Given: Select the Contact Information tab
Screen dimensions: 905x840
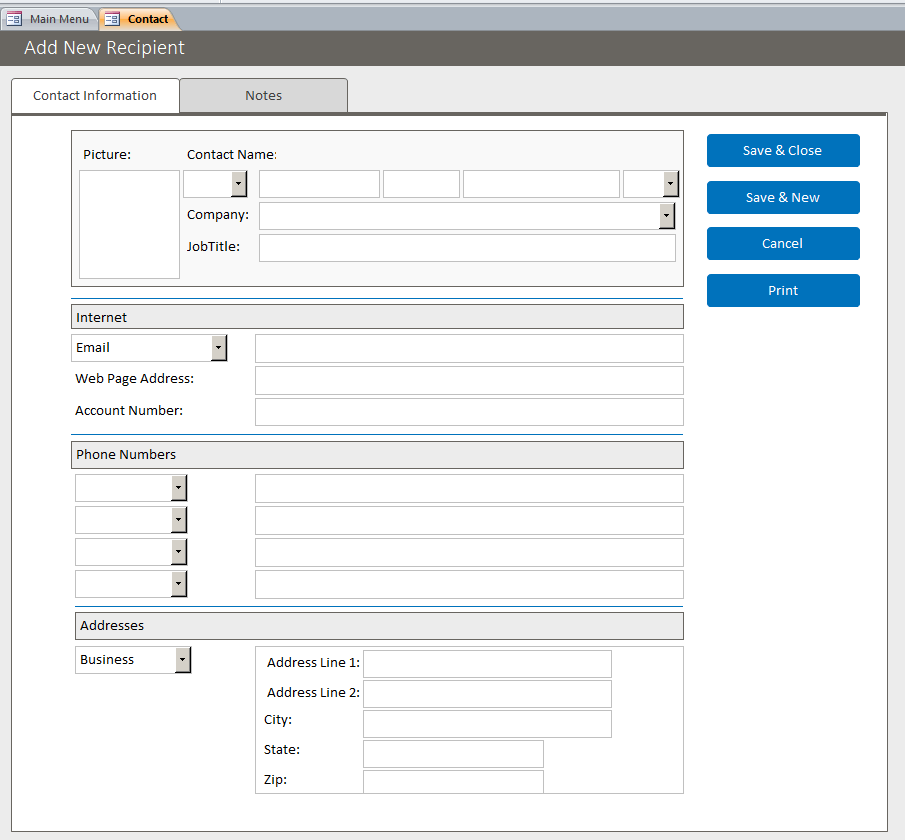Looking at the screenshot, I should pos(94,95).
